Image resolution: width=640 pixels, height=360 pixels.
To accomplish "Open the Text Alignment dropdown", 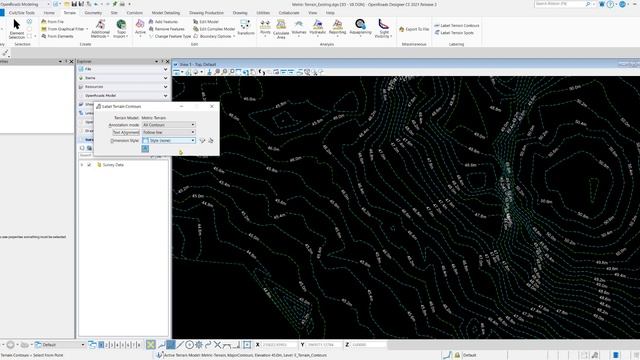I will coord(169,132).
